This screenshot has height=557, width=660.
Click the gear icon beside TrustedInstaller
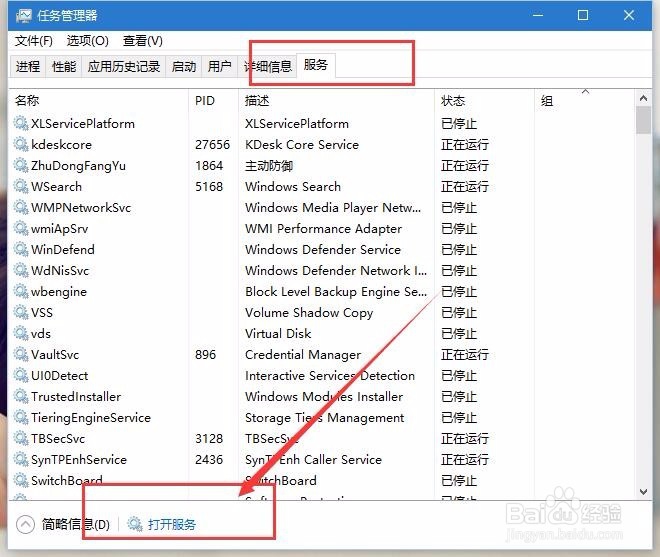[21, 396]
